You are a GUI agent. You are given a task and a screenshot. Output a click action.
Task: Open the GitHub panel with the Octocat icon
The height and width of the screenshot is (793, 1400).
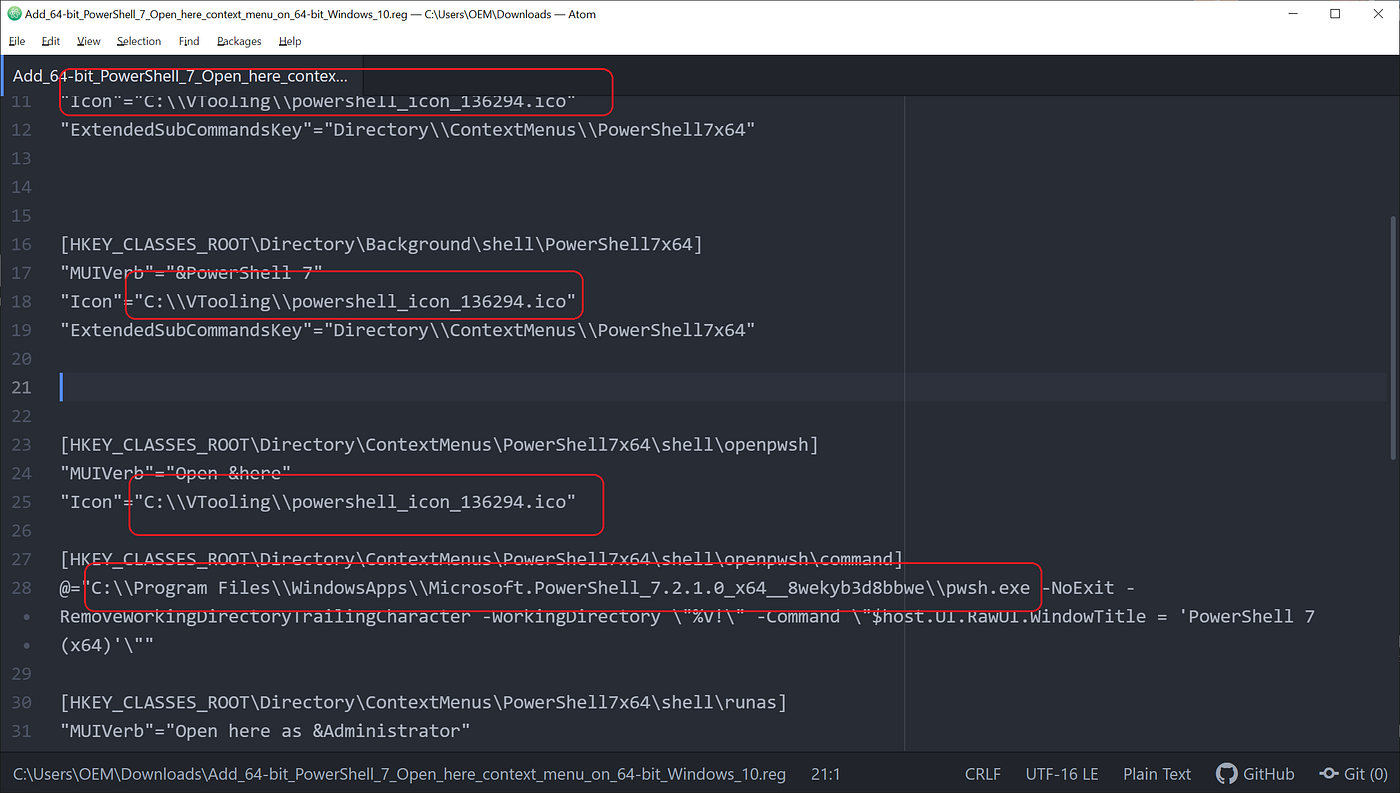(1255, 773)
